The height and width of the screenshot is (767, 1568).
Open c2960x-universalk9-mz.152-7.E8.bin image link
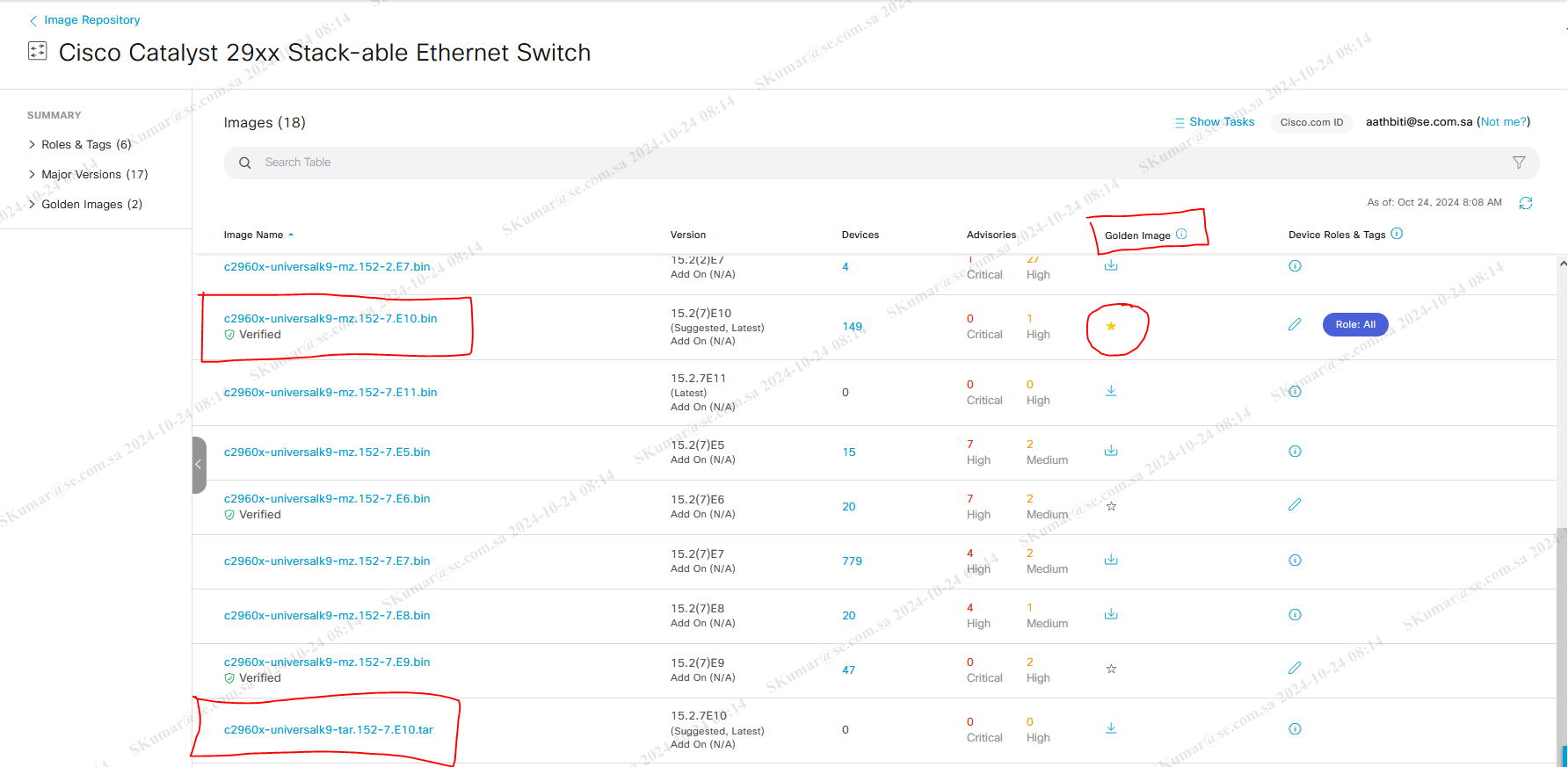327,615
